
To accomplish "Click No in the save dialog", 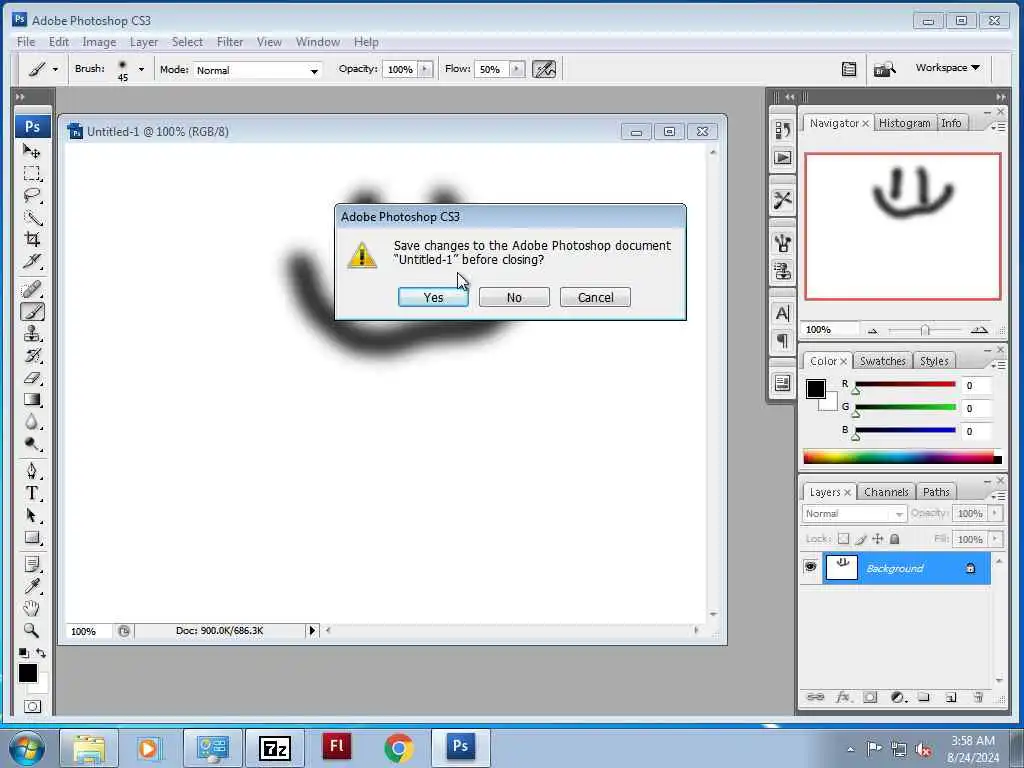I will 514,297.
